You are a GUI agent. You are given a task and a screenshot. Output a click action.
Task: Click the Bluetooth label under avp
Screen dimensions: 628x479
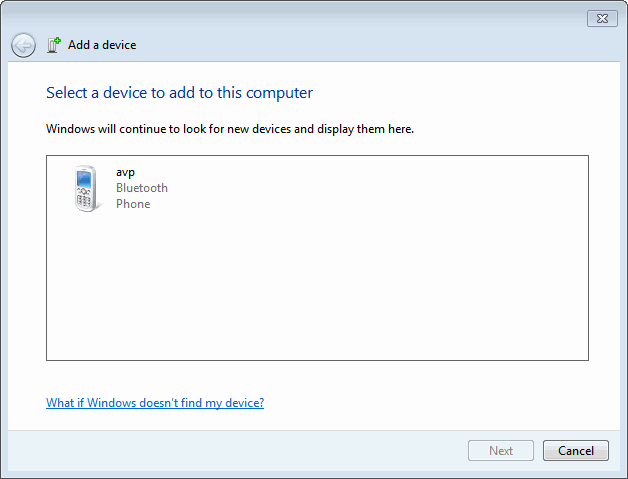point(142,188)
